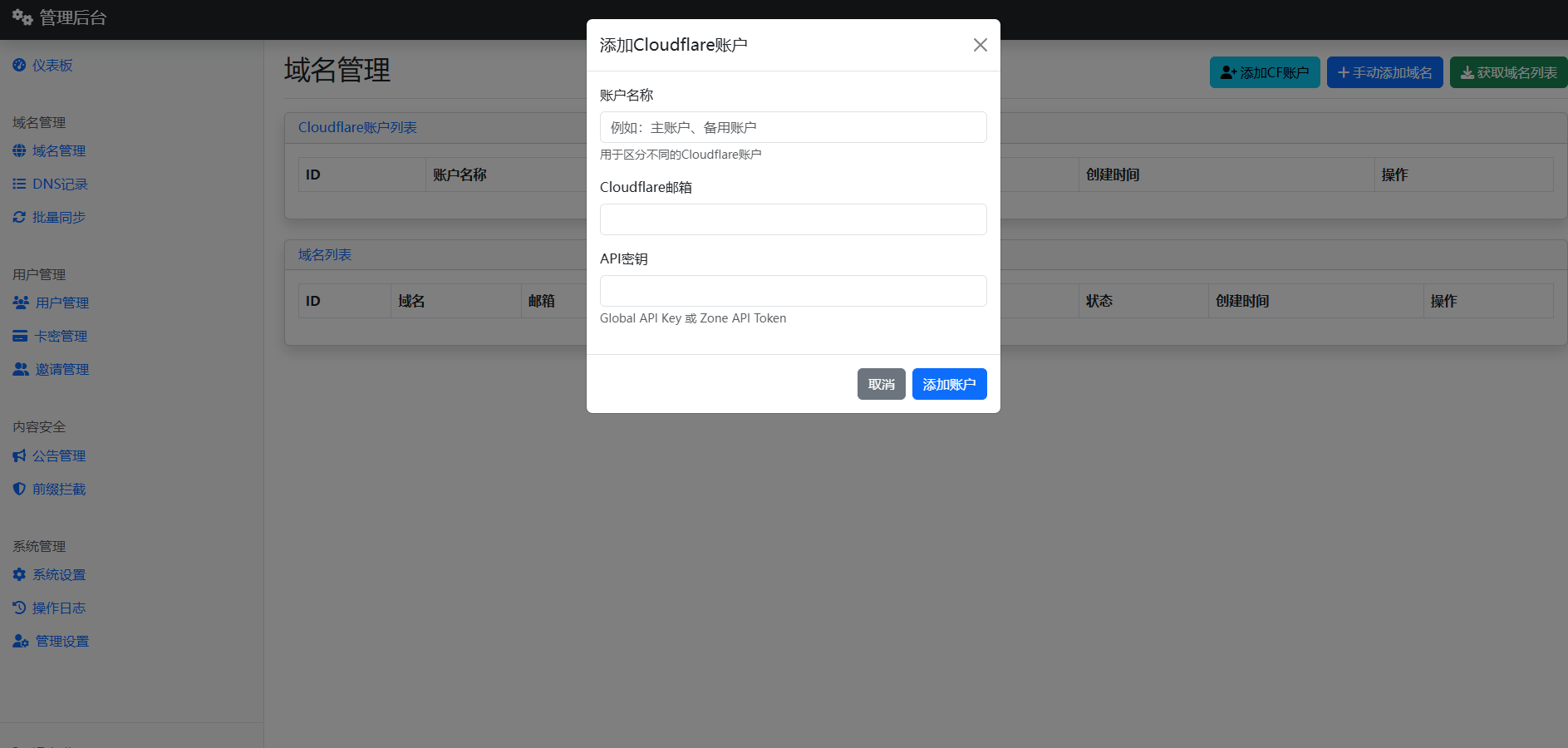Click 操作 header in 域名列表 table

pos(1443,301)
